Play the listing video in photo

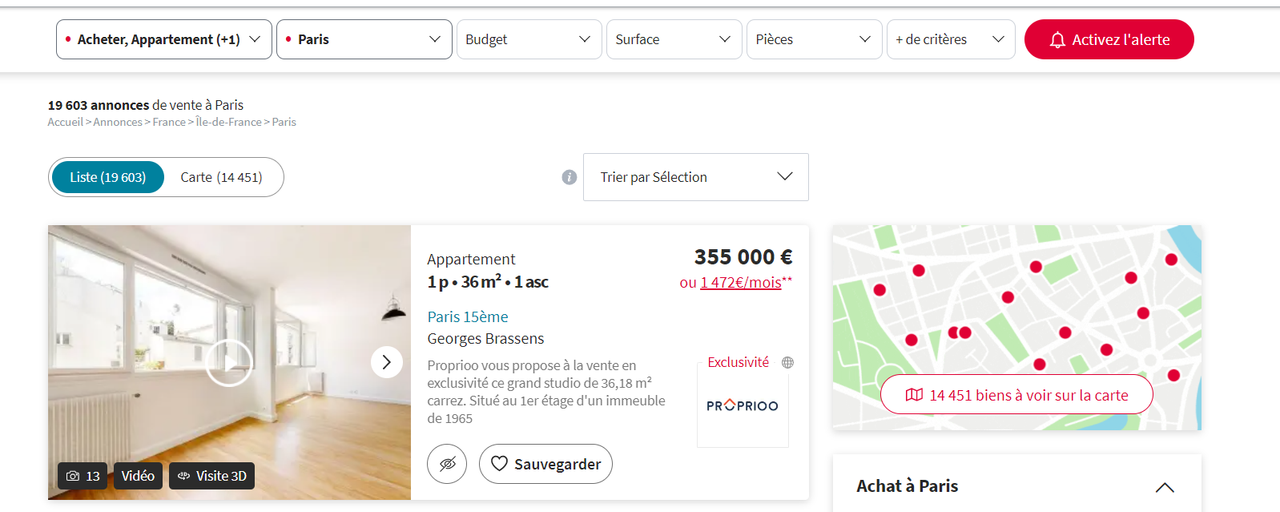[229, 362]
